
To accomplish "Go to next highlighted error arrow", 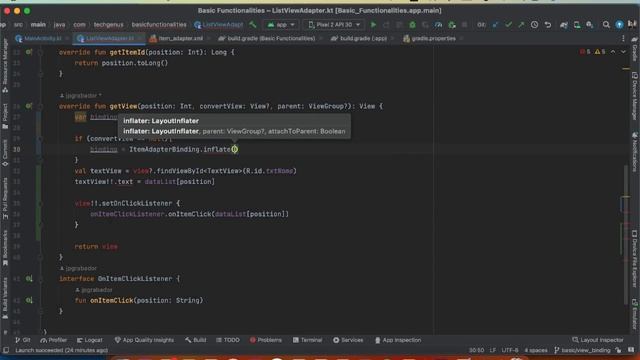I will pos(623,52).
